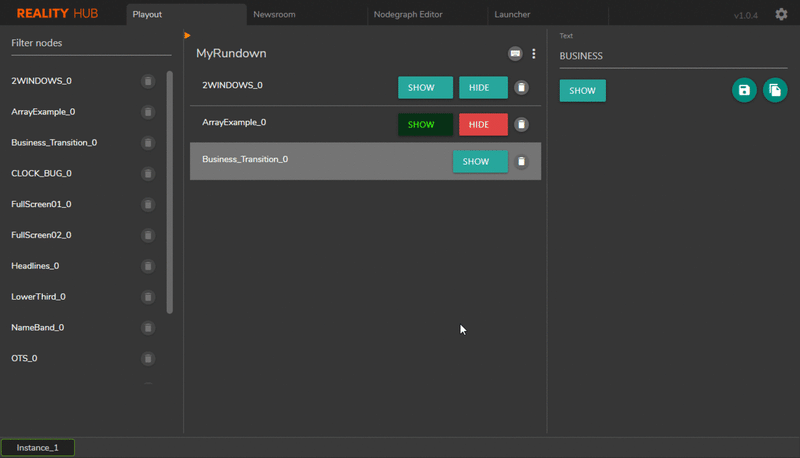Viewport: 800px width, 458px height.
Task: Remove 2WINDOWS_0 from MyRundown
Action: (x=521, y=88)
